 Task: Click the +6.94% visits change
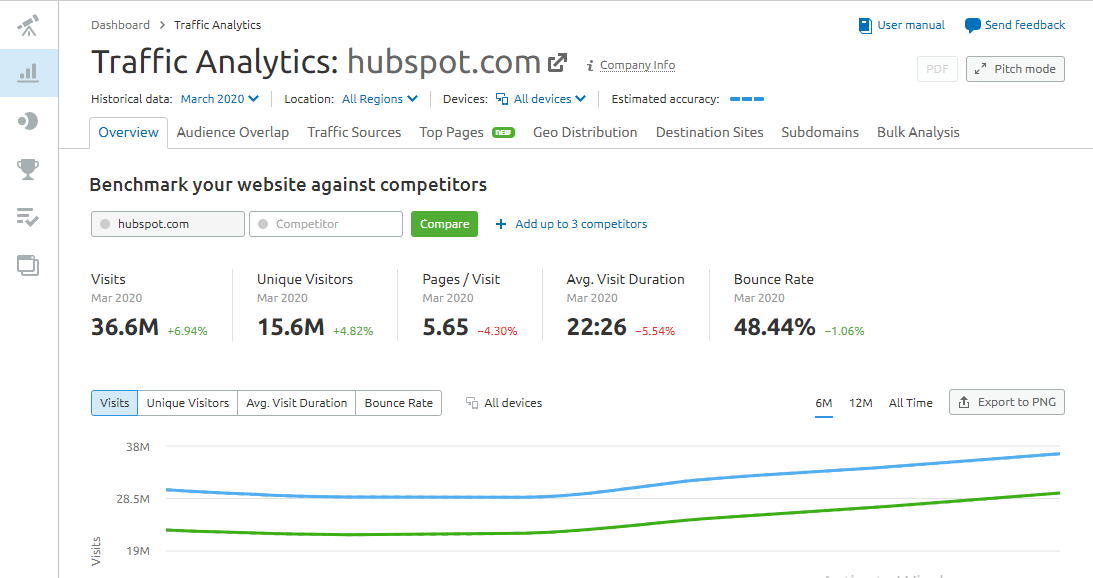pyautogui.click(x=187, y=331)
